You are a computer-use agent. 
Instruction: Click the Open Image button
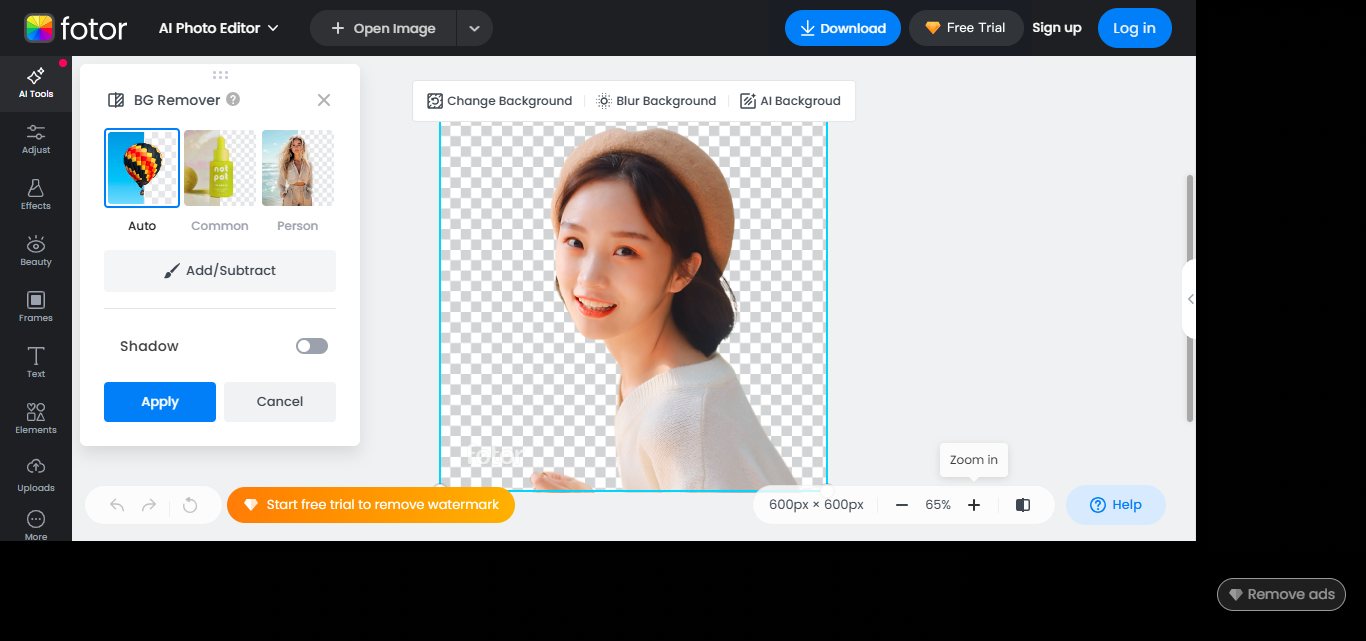pyautogui.click(x=384, y=28)
